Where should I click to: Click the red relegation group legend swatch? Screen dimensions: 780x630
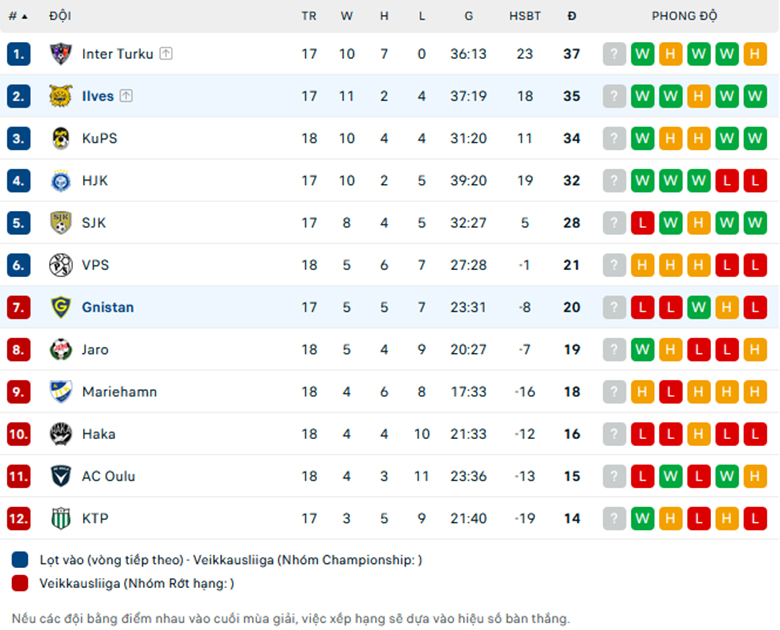[20, 583]
